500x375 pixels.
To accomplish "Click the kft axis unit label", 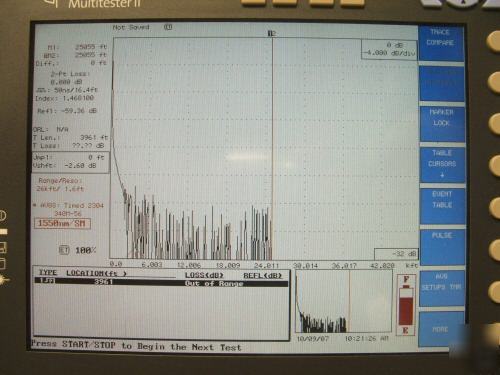I will tap(411, 266).
